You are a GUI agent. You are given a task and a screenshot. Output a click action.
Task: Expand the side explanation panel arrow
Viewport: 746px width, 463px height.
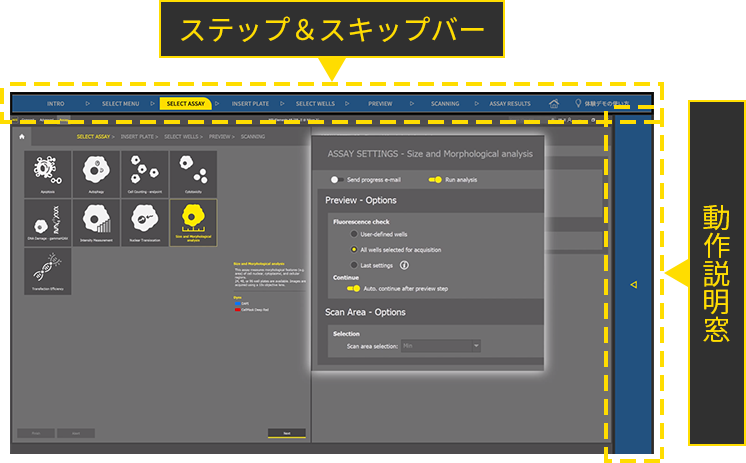(632, 285)
